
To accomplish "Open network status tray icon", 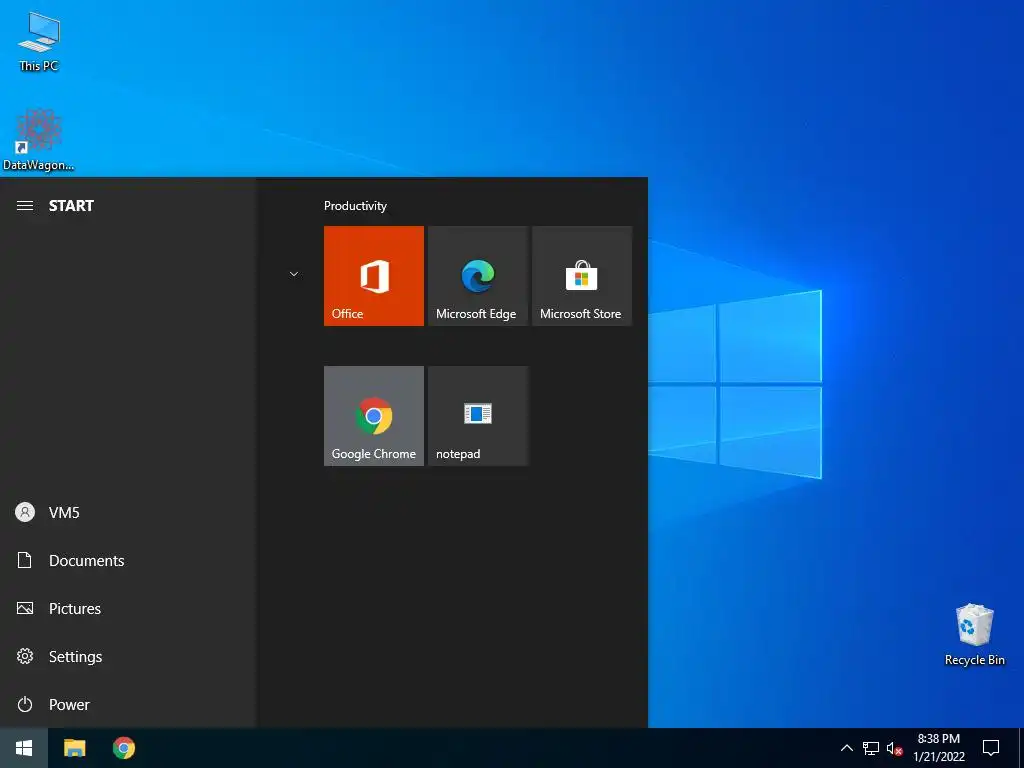I will [x=871, y=748].
